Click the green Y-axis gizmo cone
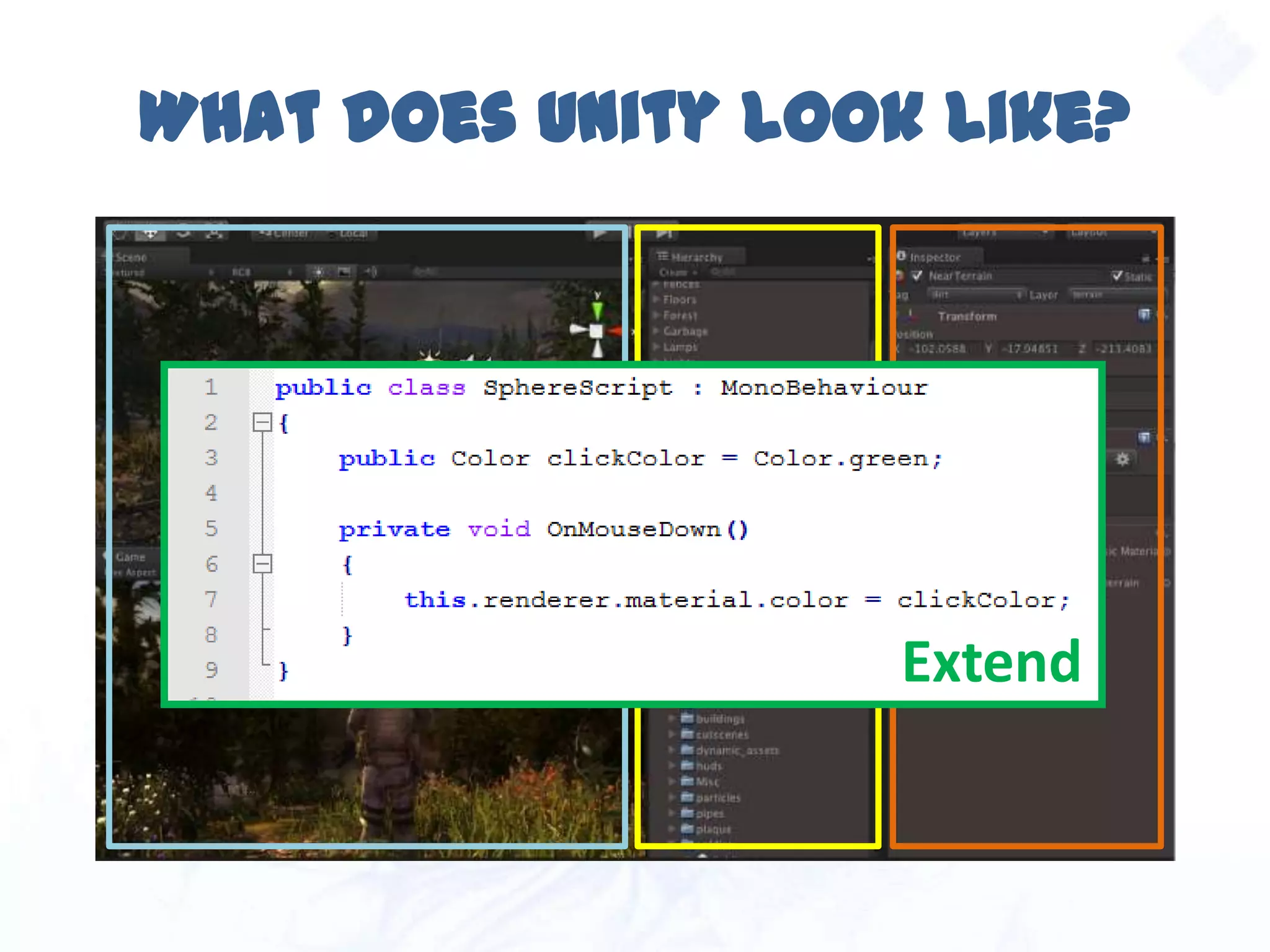Viewport: 1270px width, 952px height. pos(597,310)
